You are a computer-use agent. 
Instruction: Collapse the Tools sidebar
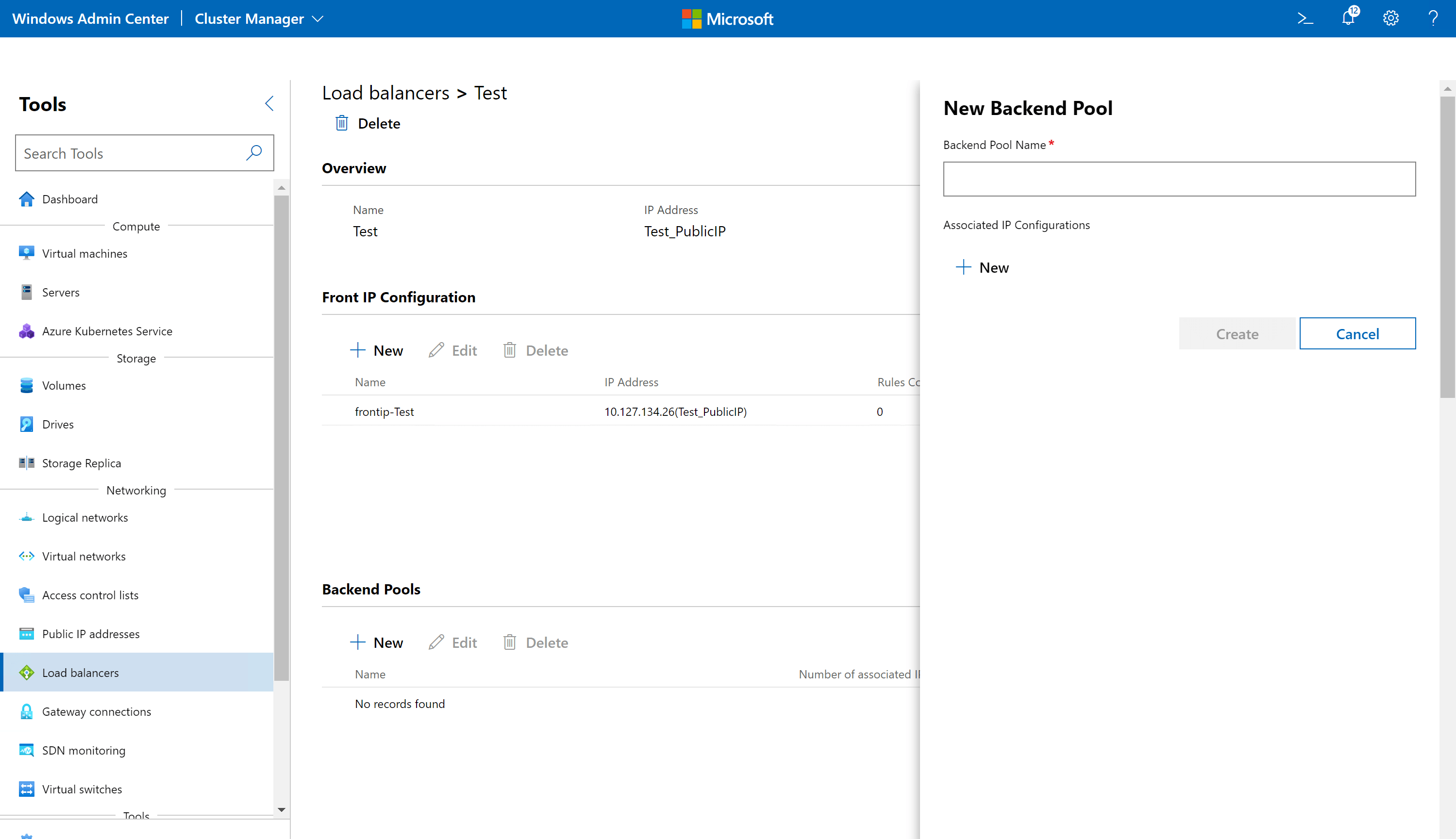[x=269, y=103]
